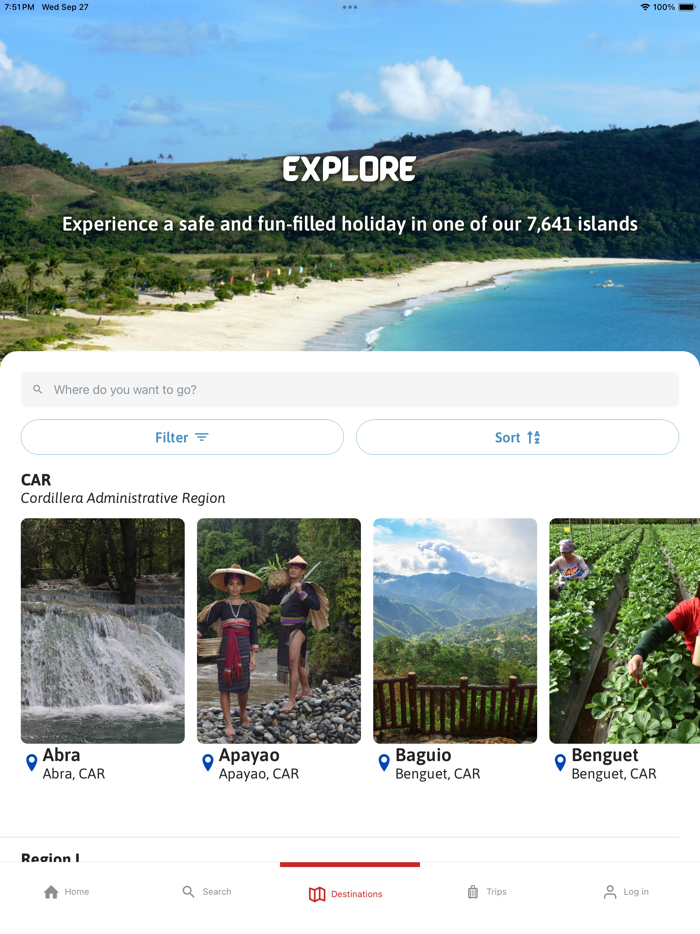Expand the Filter options panel
The height and width of the screenshot is (934, 700).
coord(182,437)
